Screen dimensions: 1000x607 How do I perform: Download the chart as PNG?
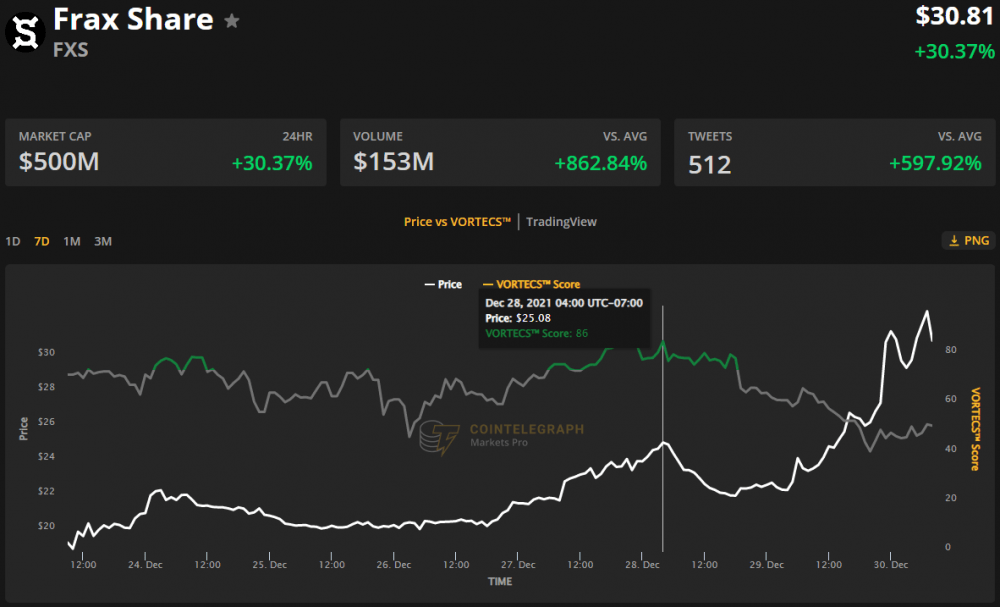(969, 240)
